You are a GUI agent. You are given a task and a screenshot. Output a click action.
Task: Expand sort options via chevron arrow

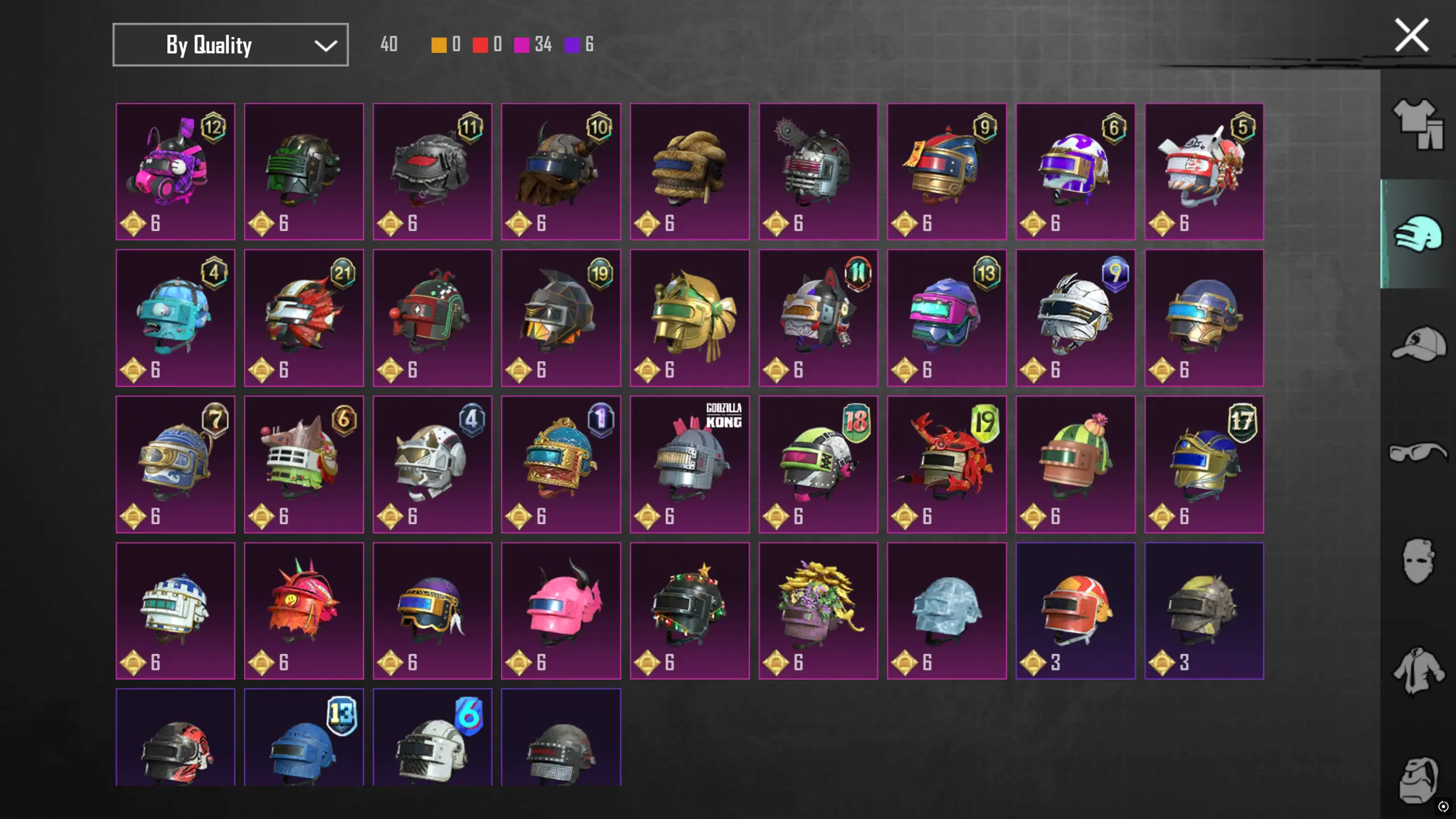click(325, 46)
